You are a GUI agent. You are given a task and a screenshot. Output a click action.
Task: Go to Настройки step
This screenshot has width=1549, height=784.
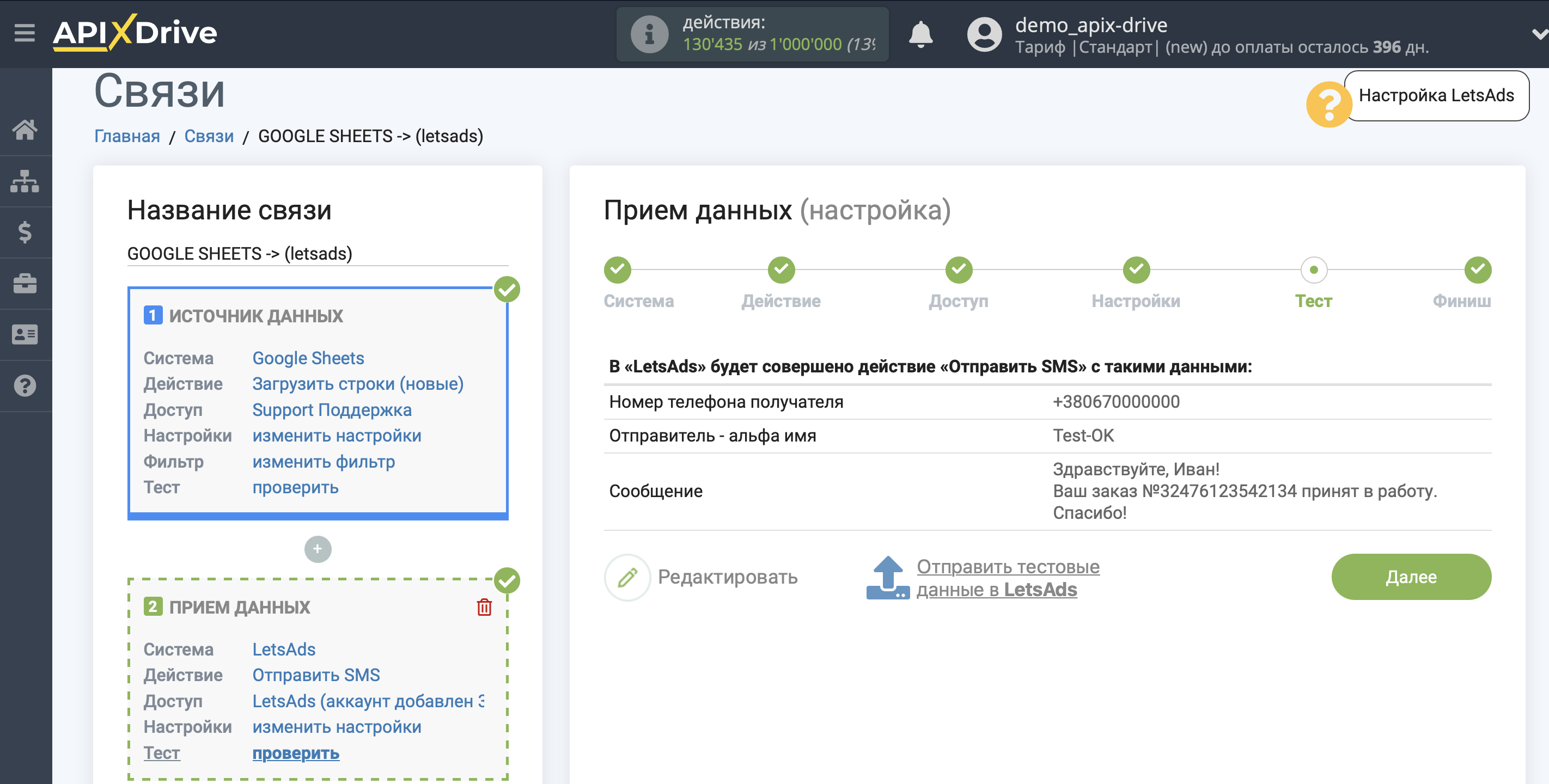tap(1137, 270)
